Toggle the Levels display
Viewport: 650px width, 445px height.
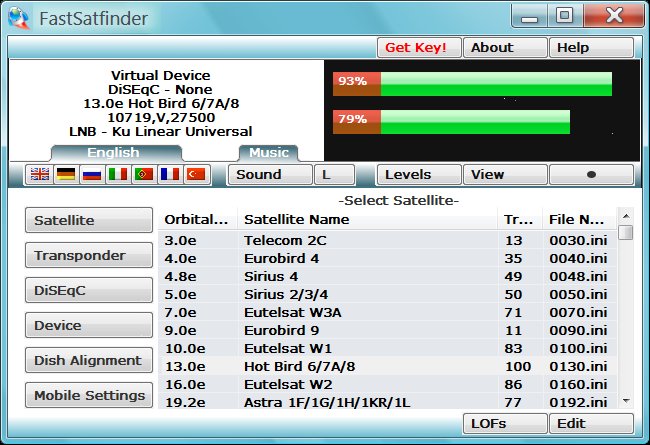(419, 175)
